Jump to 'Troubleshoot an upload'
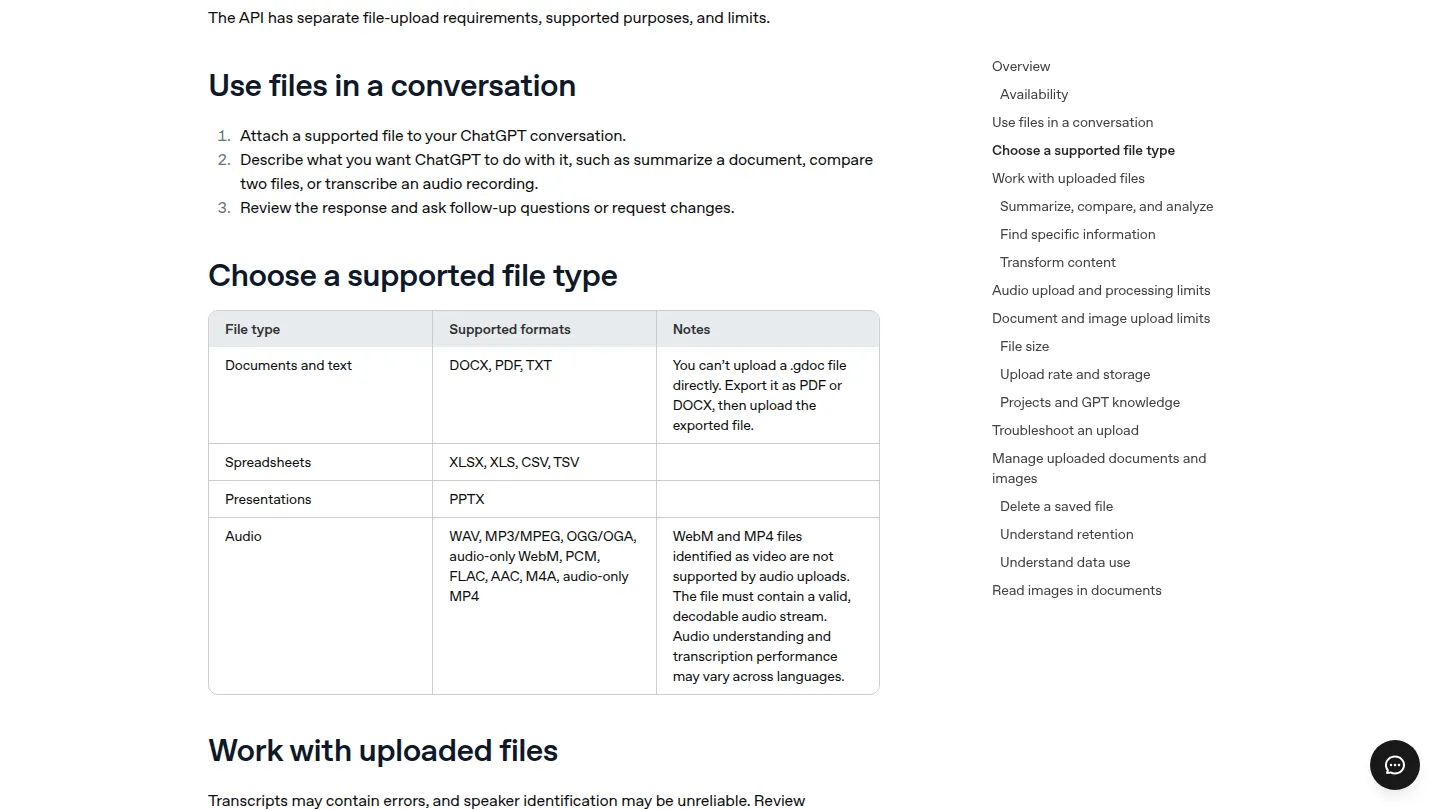The image size is (1440, 810). pos(1065,430)
